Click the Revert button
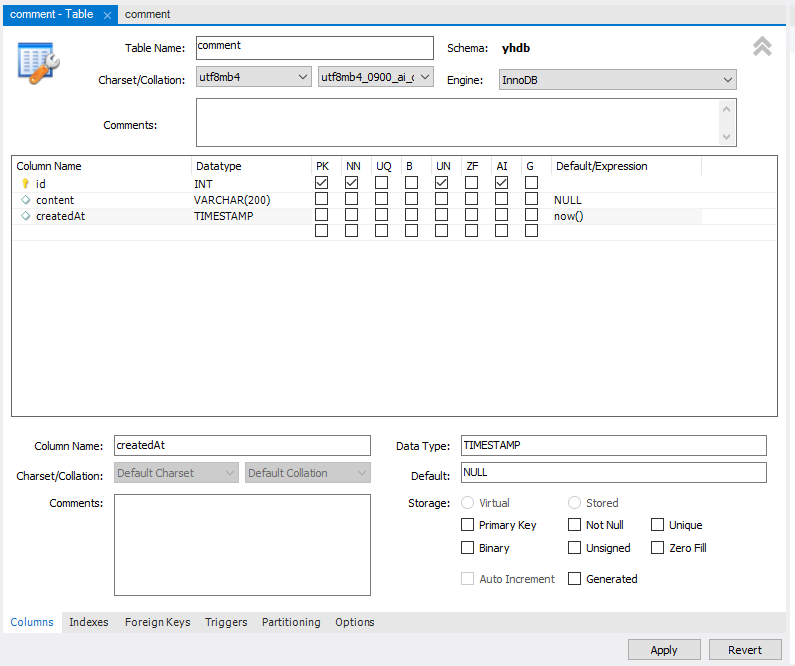Screen dimensions: 795x666 [x=745, y=650]
